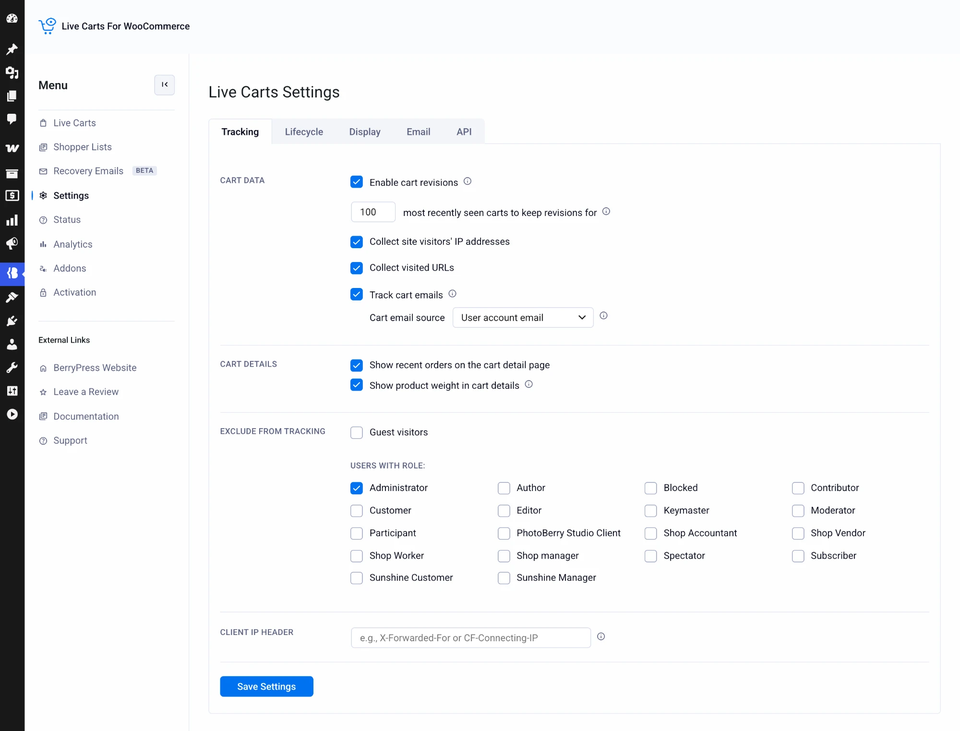Click the info icon next to Show product weight
Viewport: 960px width, 731px height.
529,384
